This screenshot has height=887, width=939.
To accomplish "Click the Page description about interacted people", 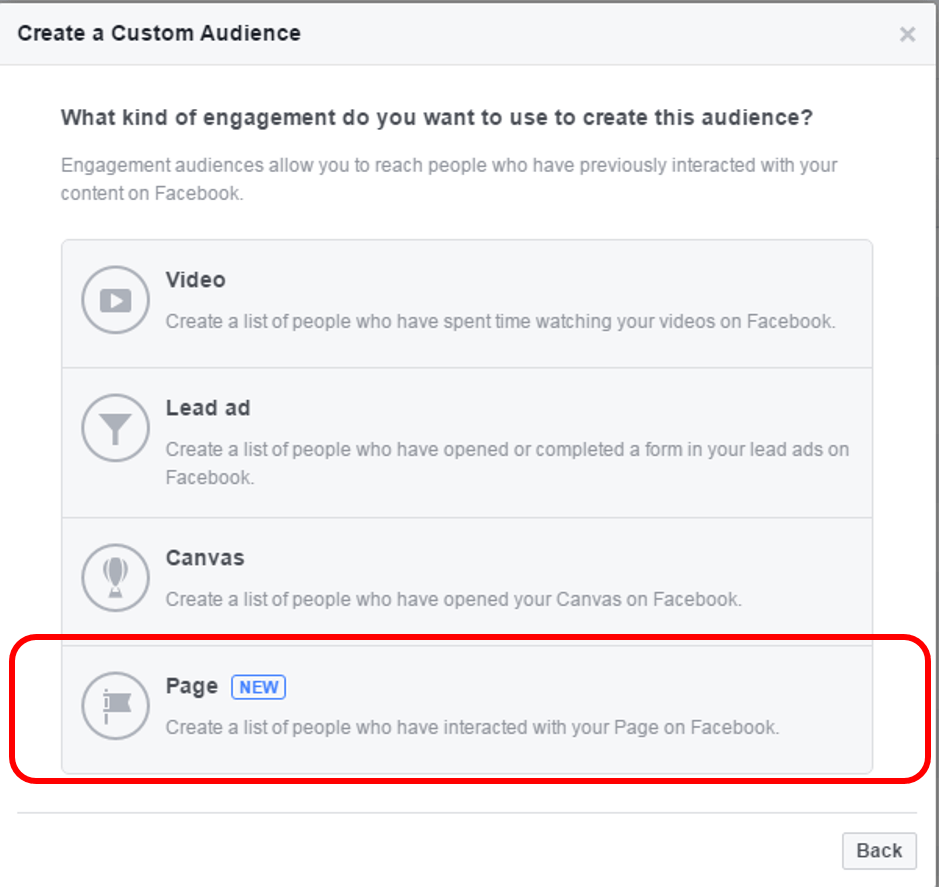I will [472, 728].
